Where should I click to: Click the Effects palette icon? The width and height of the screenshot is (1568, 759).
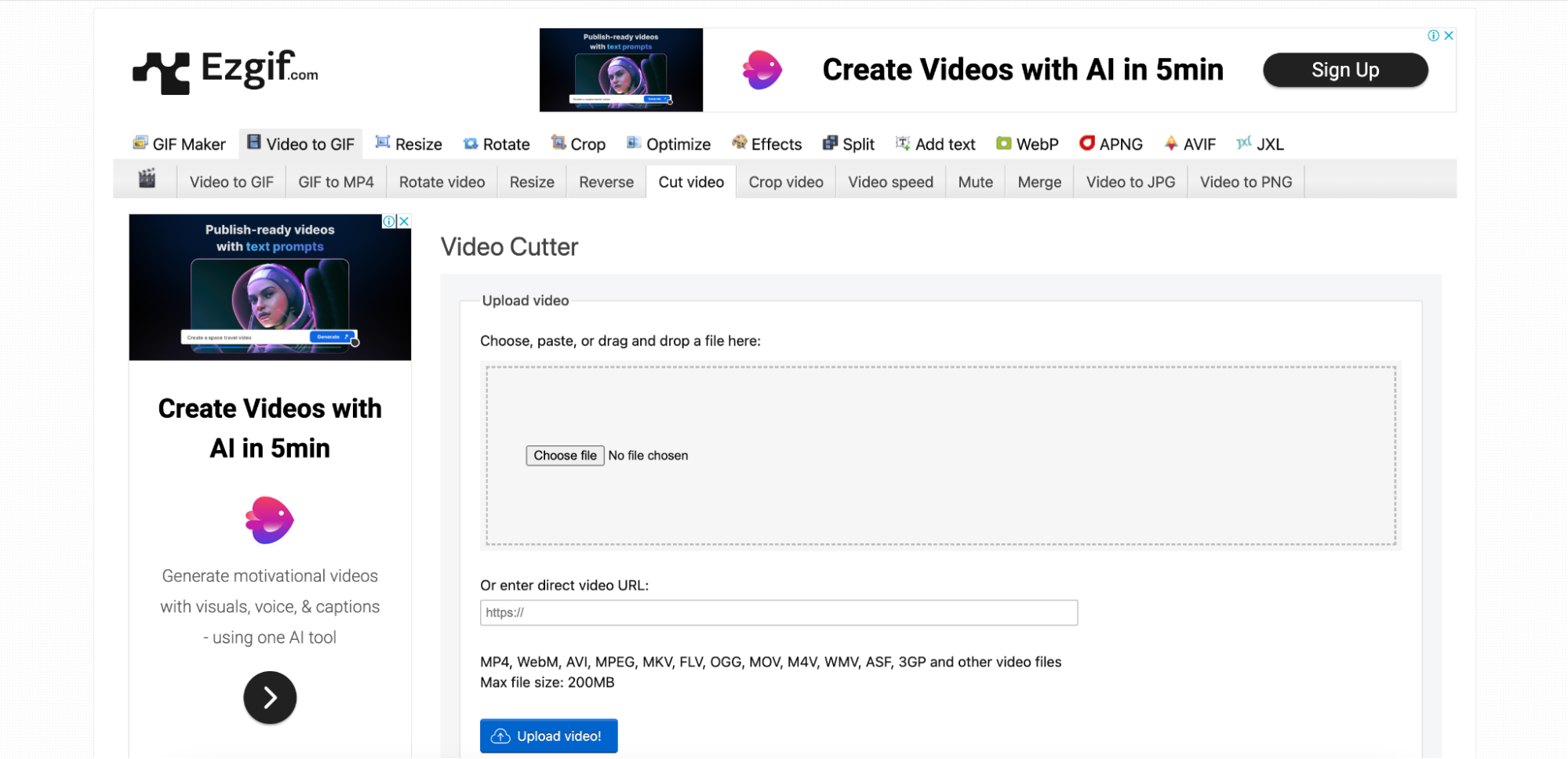739,143
